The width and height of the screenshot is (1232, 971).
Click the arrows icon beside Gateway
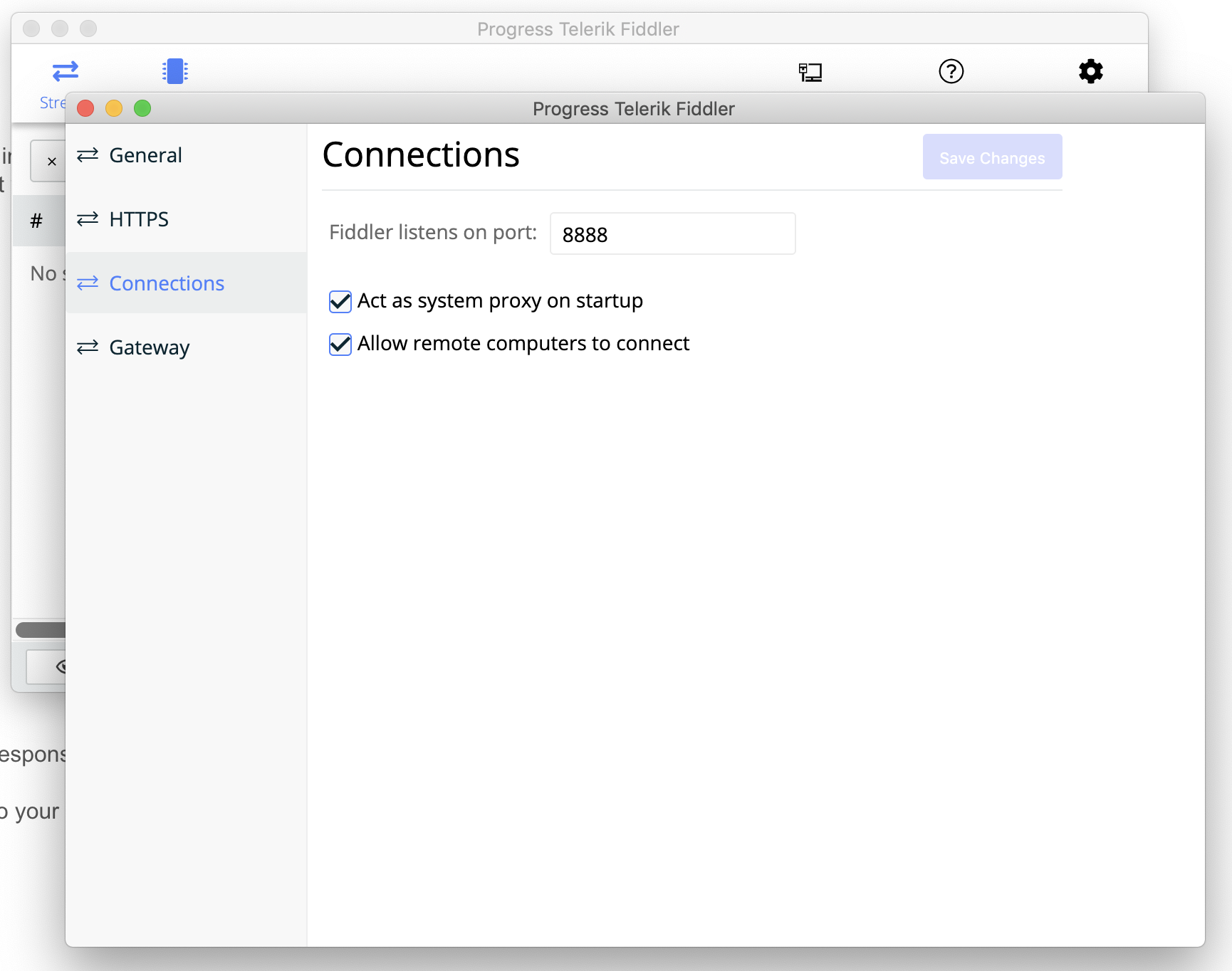88,347
